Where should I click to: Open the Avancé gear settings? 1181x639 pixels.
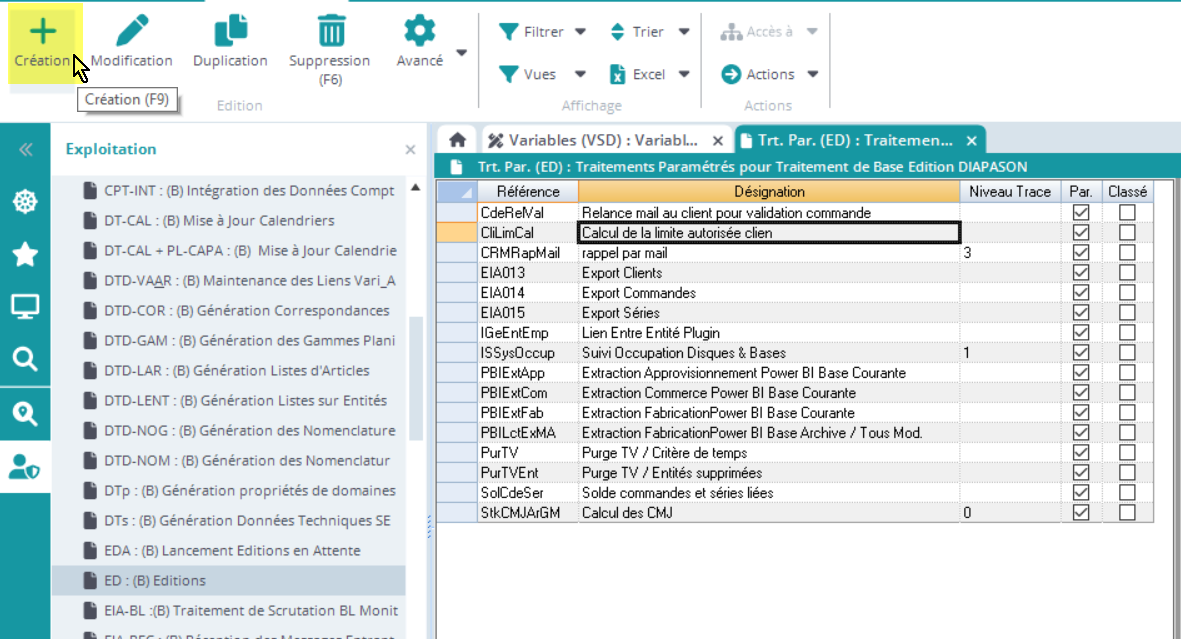coord(419,31)
